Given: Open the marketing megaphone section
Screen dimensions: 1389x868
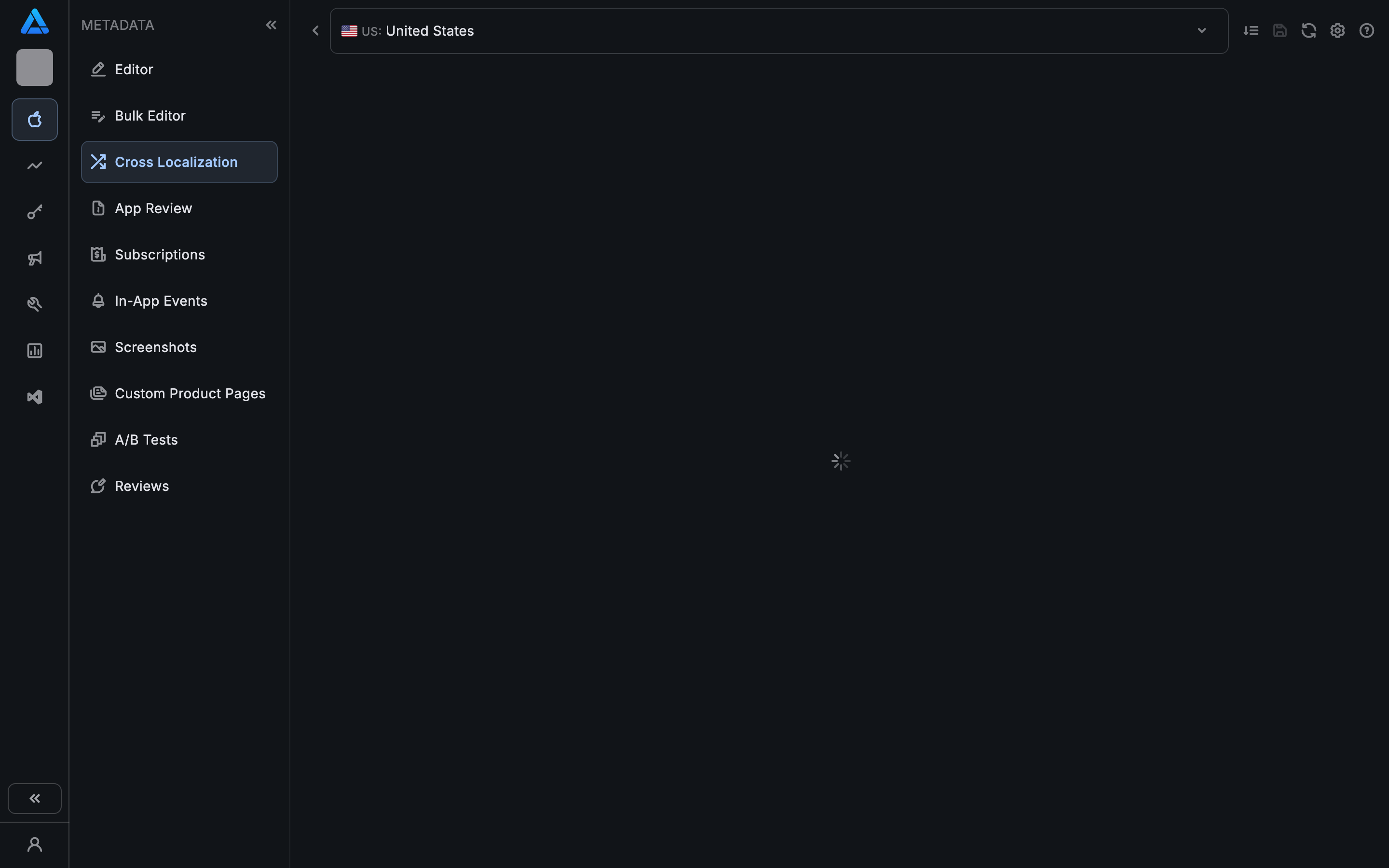Looking at the screenshot, I should pos(34,258).
